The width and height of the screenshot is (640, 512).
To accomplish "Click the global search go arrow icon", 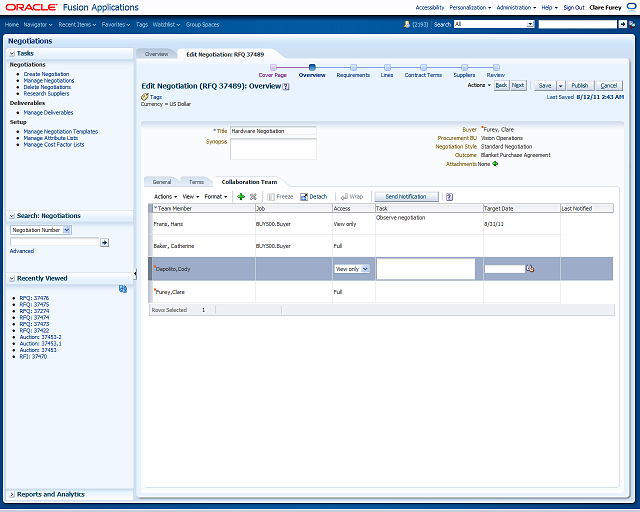I will coord(622,24).
